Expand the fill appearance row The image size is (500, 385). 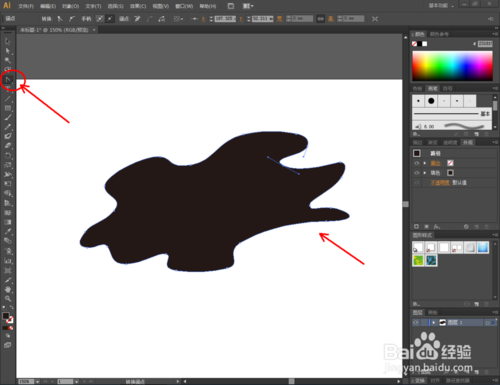click(425, 173)
